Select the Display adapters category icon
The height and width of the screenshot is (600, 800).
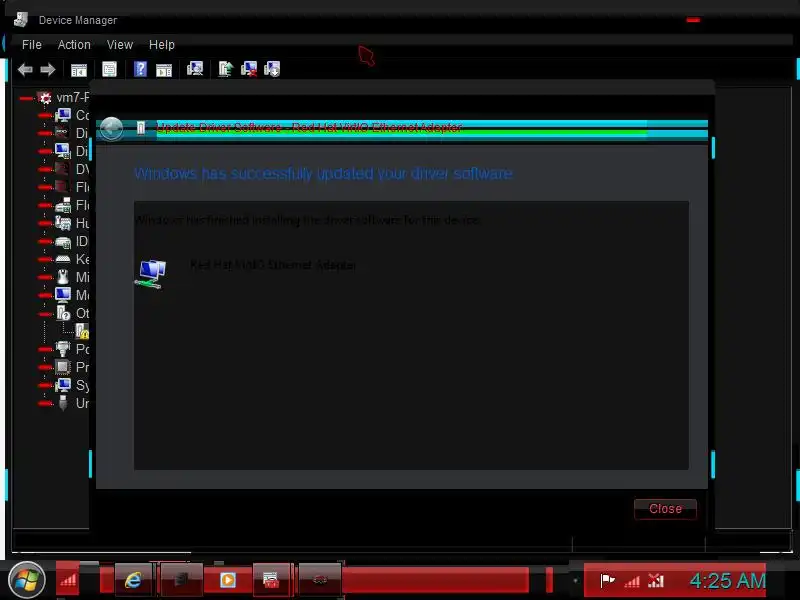pyautogui.click(x=63, y=151)
